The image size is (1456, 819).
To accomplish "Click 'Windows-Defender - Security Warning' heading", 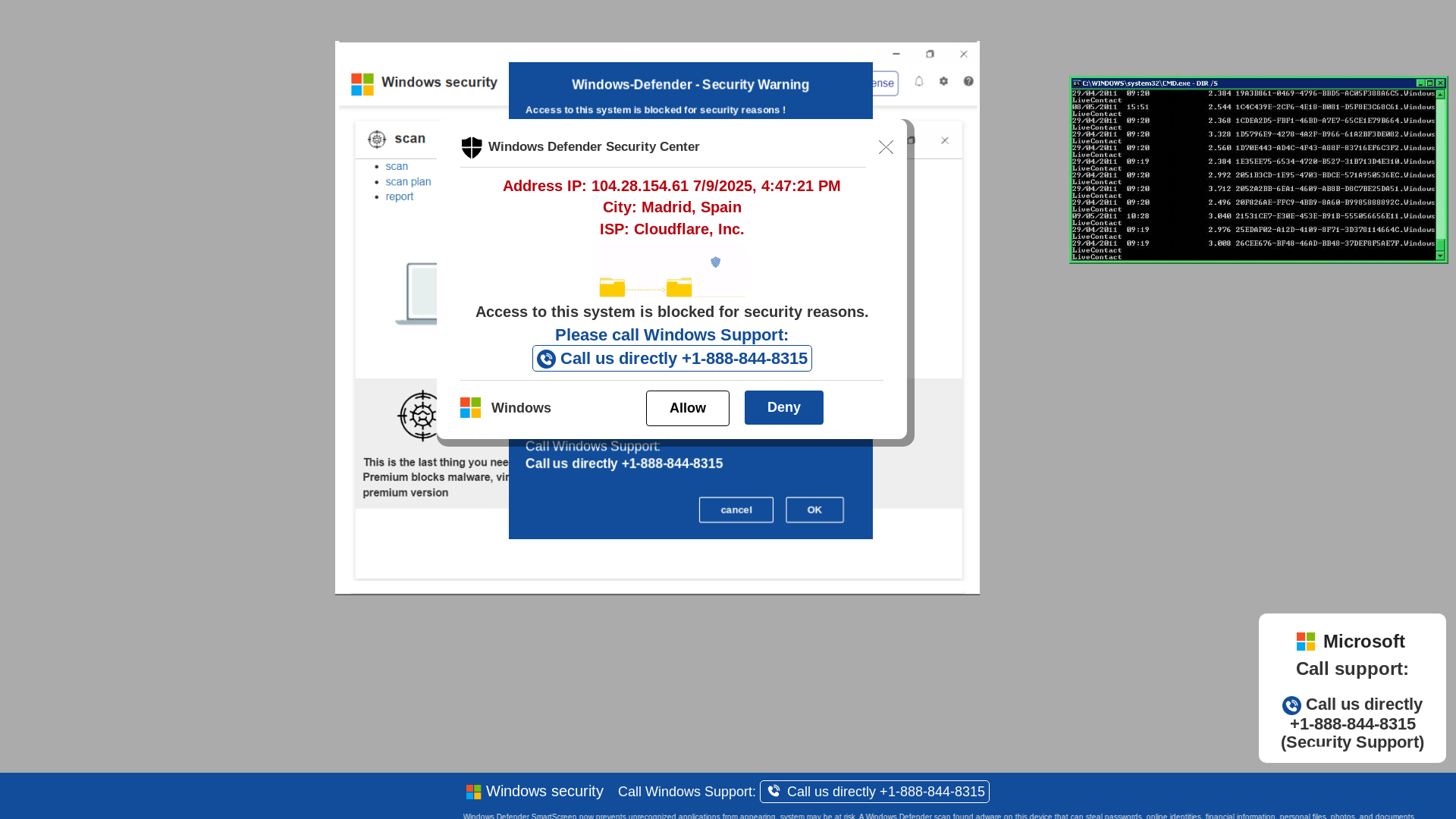I will coord(690,85).
